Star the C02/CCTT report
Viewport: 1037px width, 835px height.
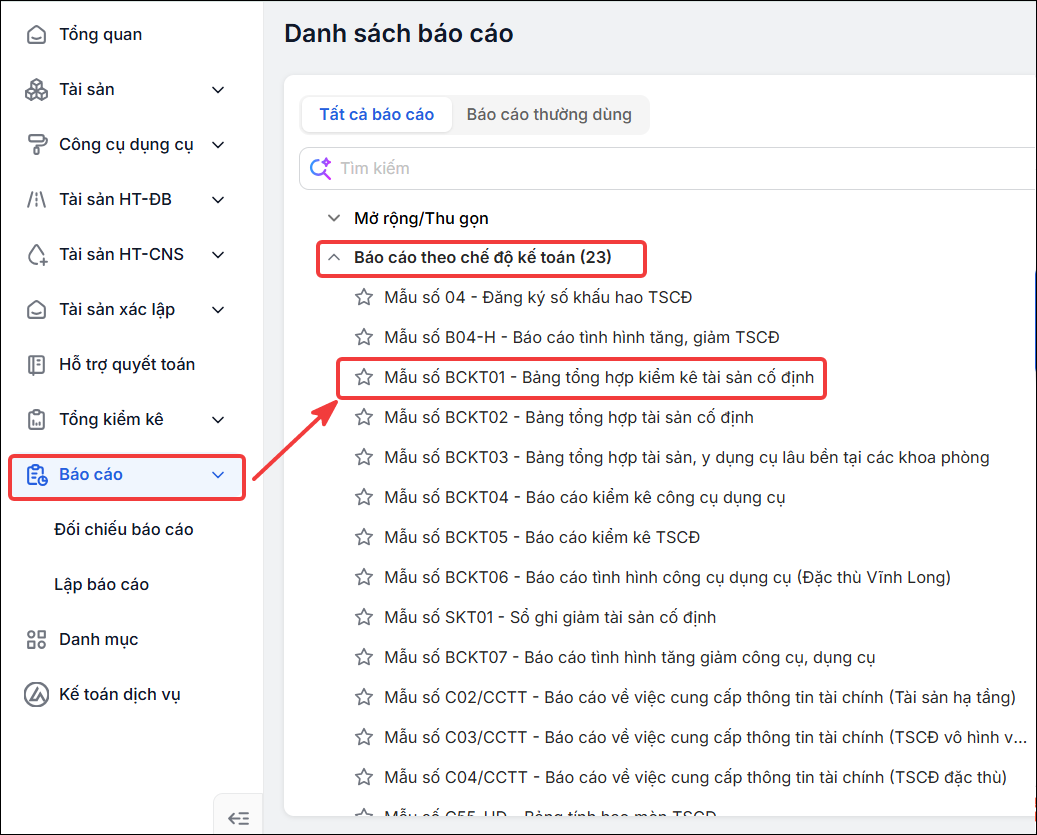point(364,697)
